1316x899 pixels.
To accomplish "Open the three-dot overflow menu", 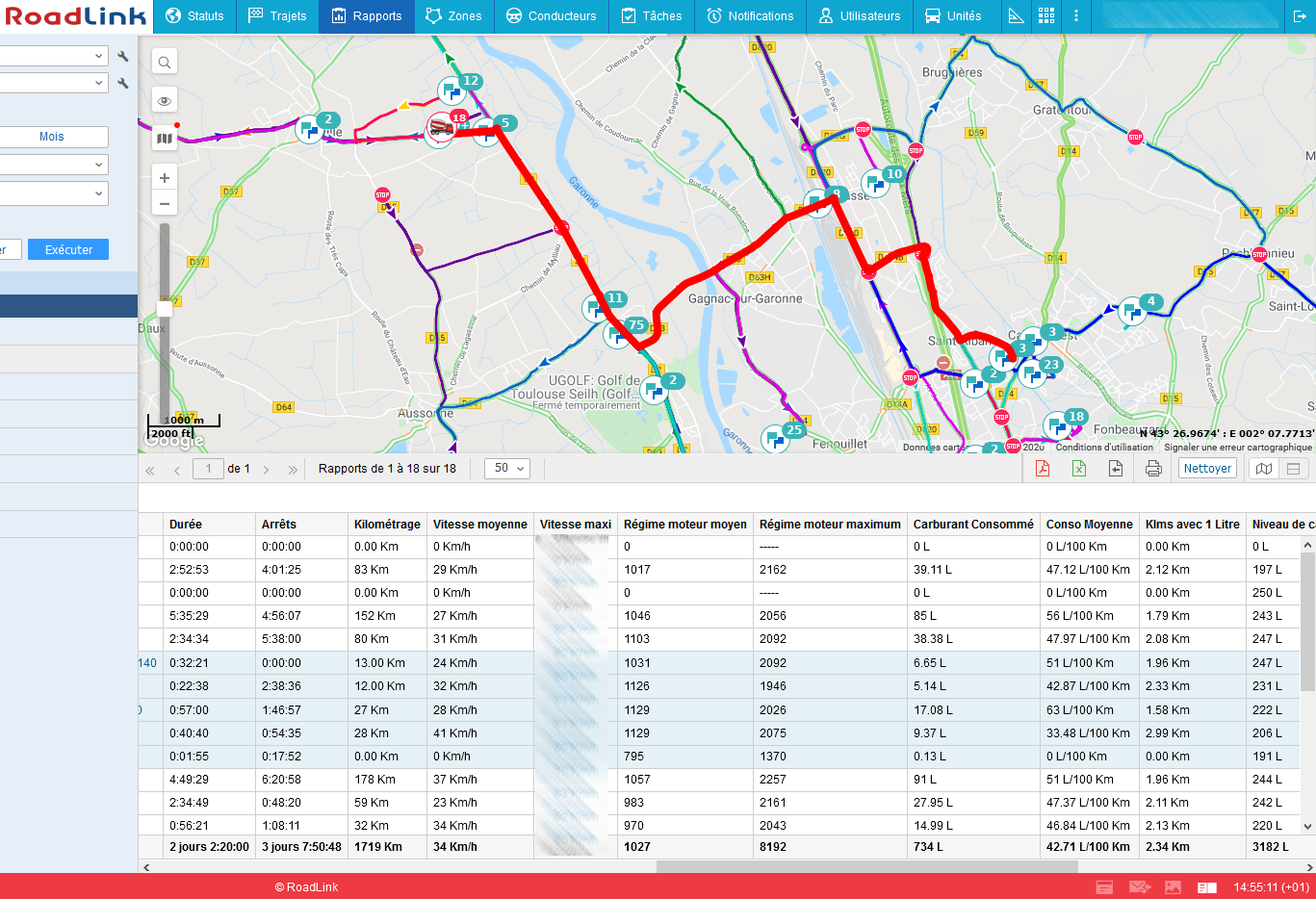I will 1076,16.
